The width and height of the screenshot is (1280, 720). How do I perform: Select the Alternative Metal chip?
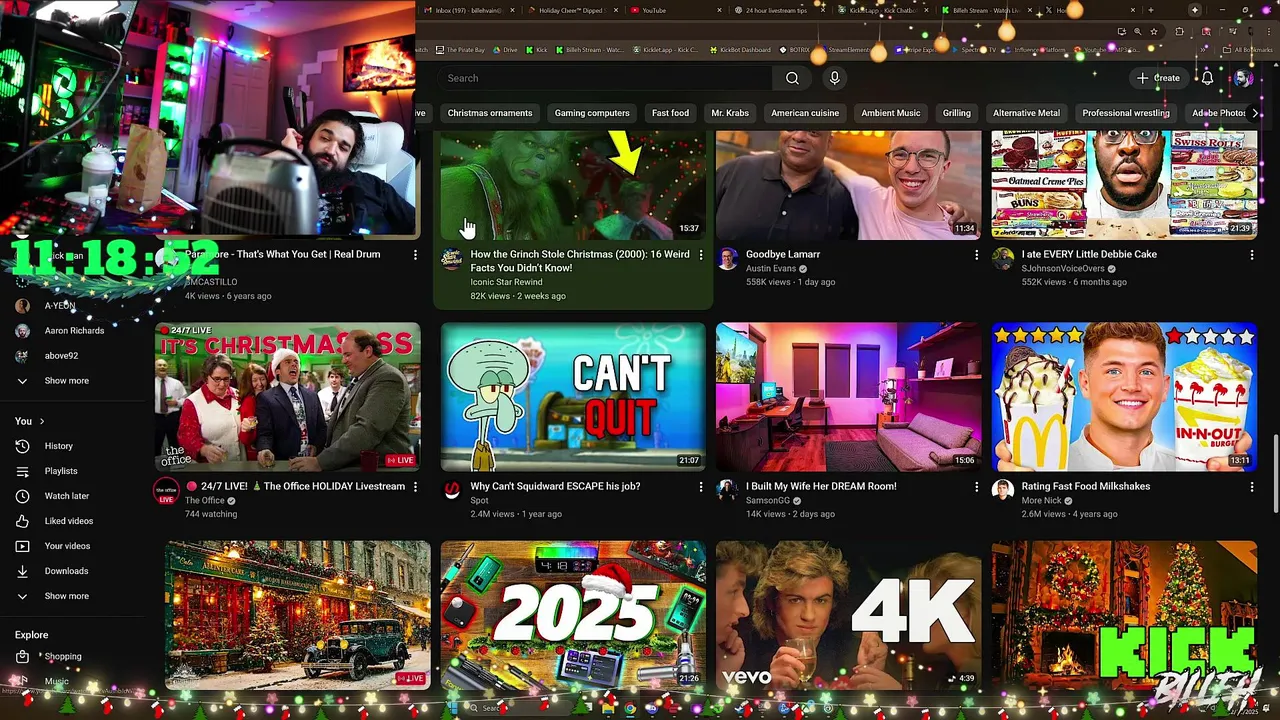[1026, 113]
